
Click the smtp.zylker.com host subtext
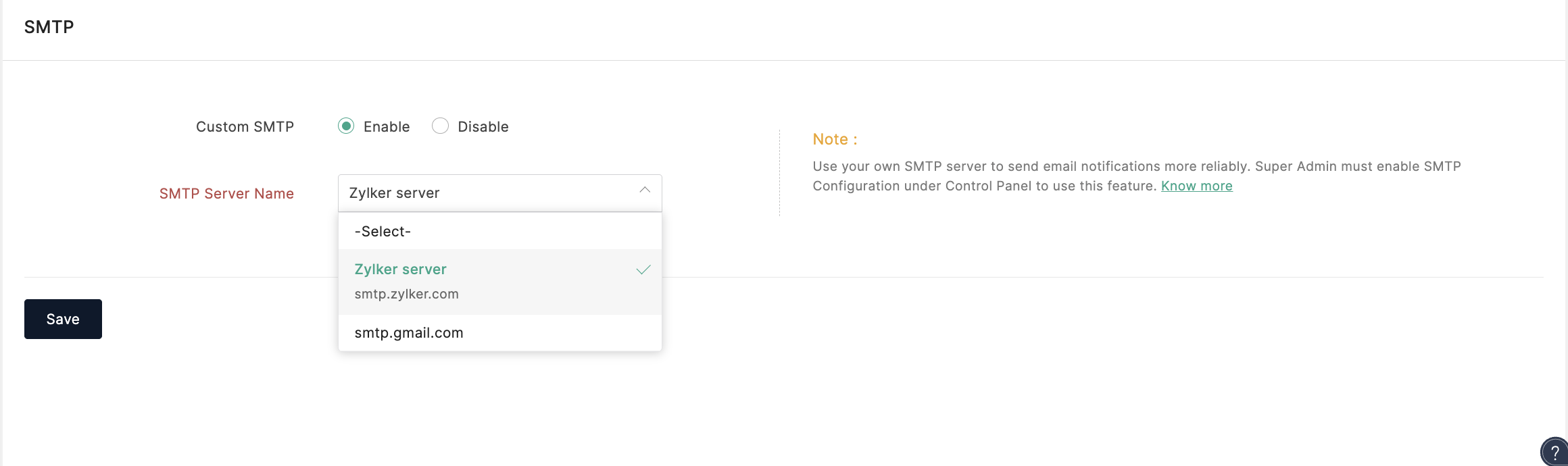pyautogui.click(x=406, y=294)
